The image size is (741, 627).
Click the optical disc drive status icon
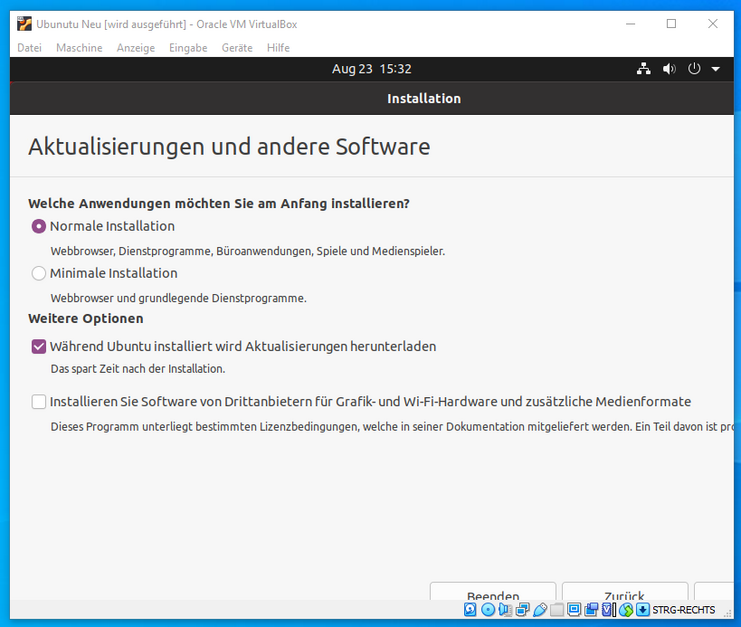488,610
